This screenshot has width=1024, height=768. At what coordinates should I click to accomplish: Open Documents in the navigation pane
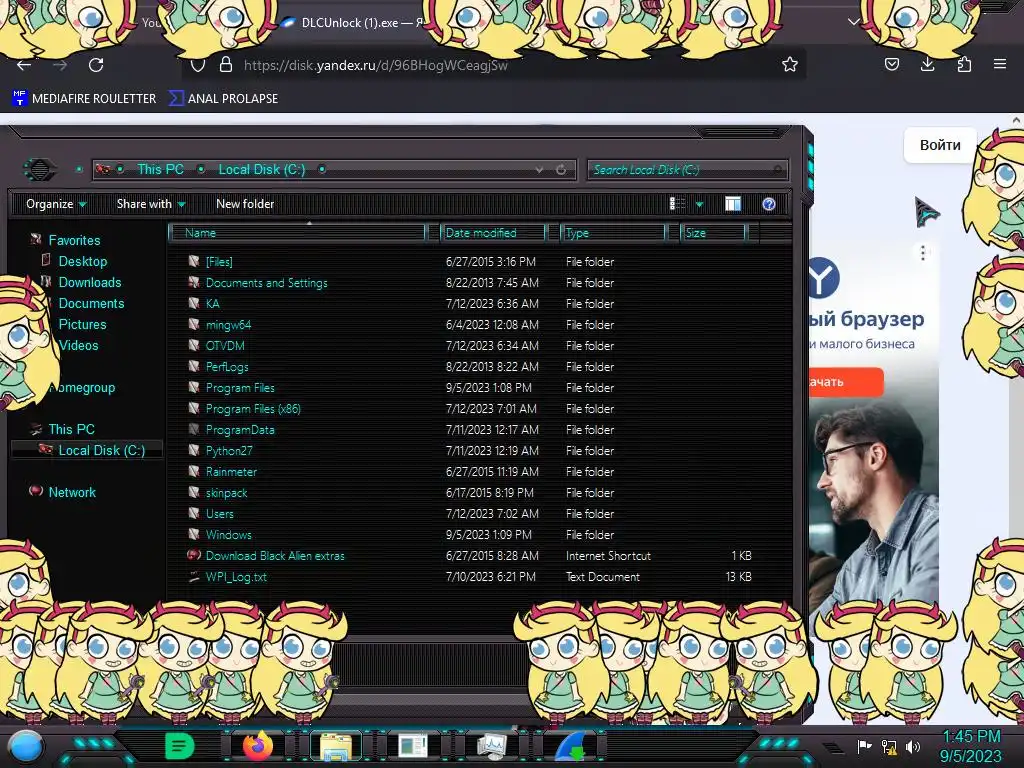91,303
